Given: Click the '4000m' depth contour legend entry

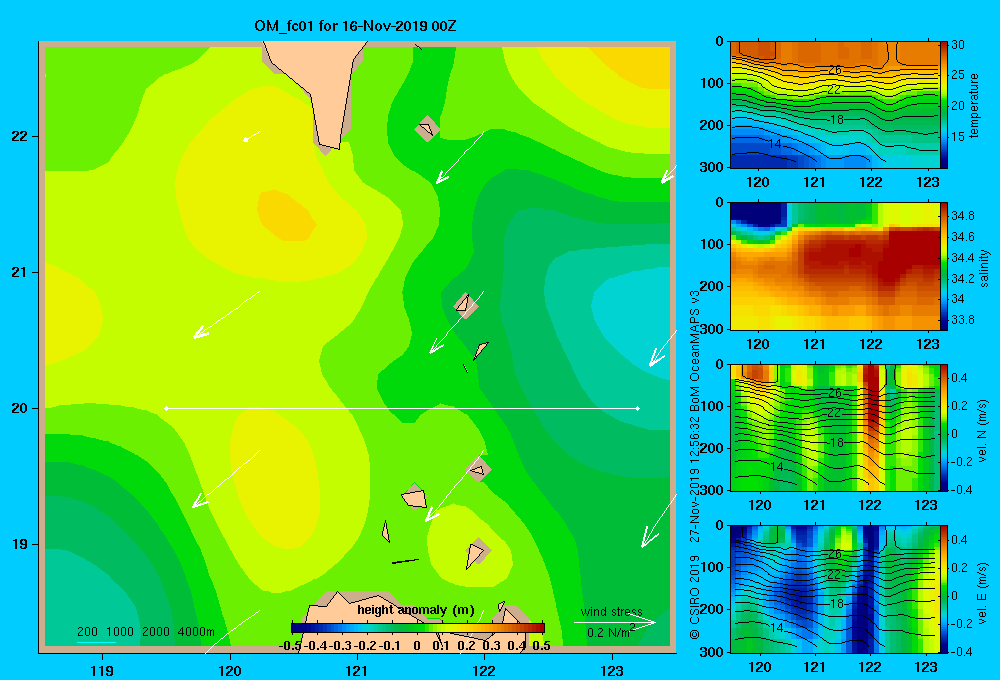Looking at the screenshot, I should pos(196,632).
